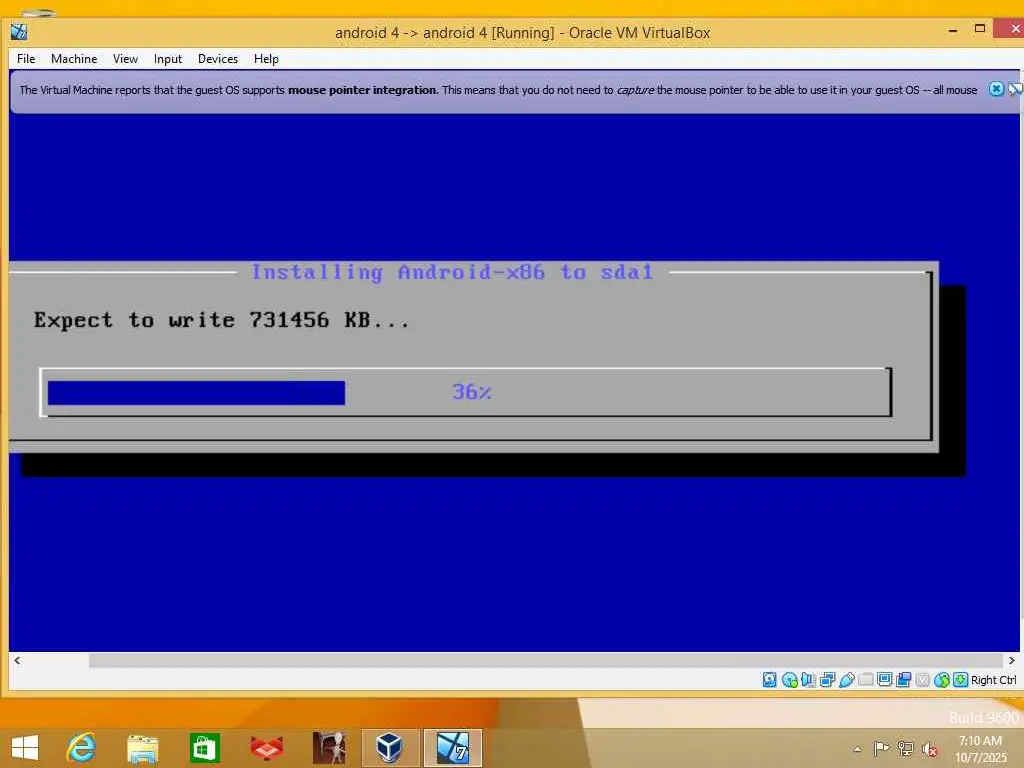The image size is (1024, 768).
Task: Open the View menu
Action: tap(125, 59)
